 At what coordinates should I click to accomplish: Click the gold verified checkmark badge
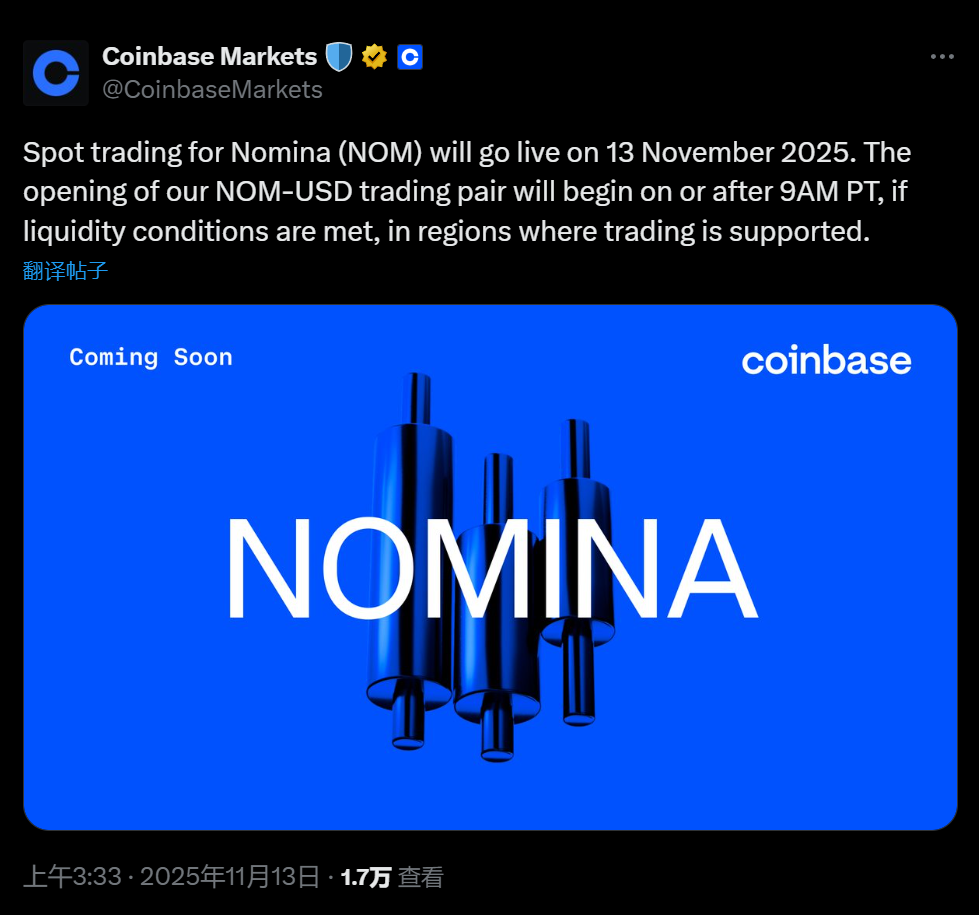click(374, 57)
